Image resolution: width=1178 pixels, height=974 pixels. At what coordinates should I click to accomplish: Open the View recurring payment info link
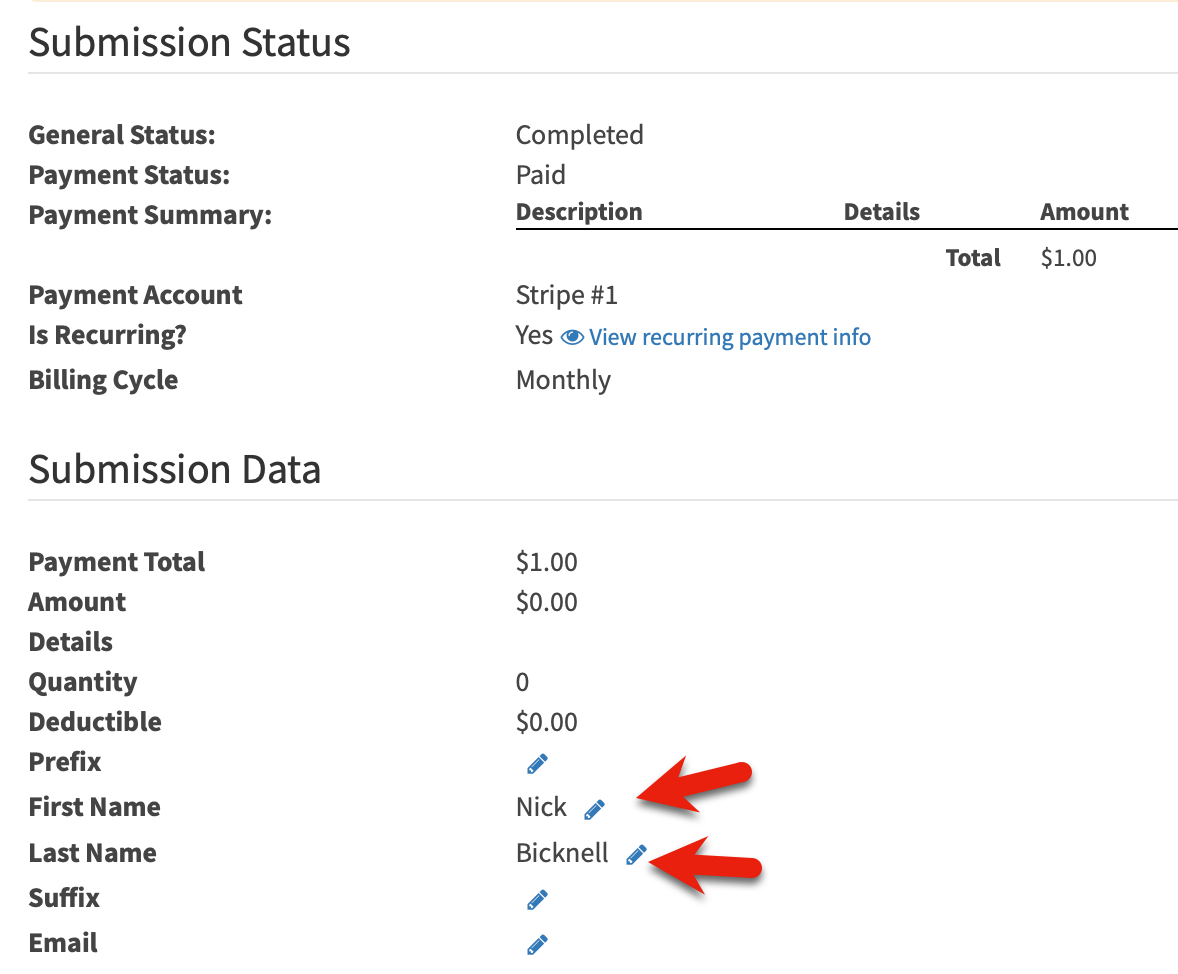tap(729, 338)
